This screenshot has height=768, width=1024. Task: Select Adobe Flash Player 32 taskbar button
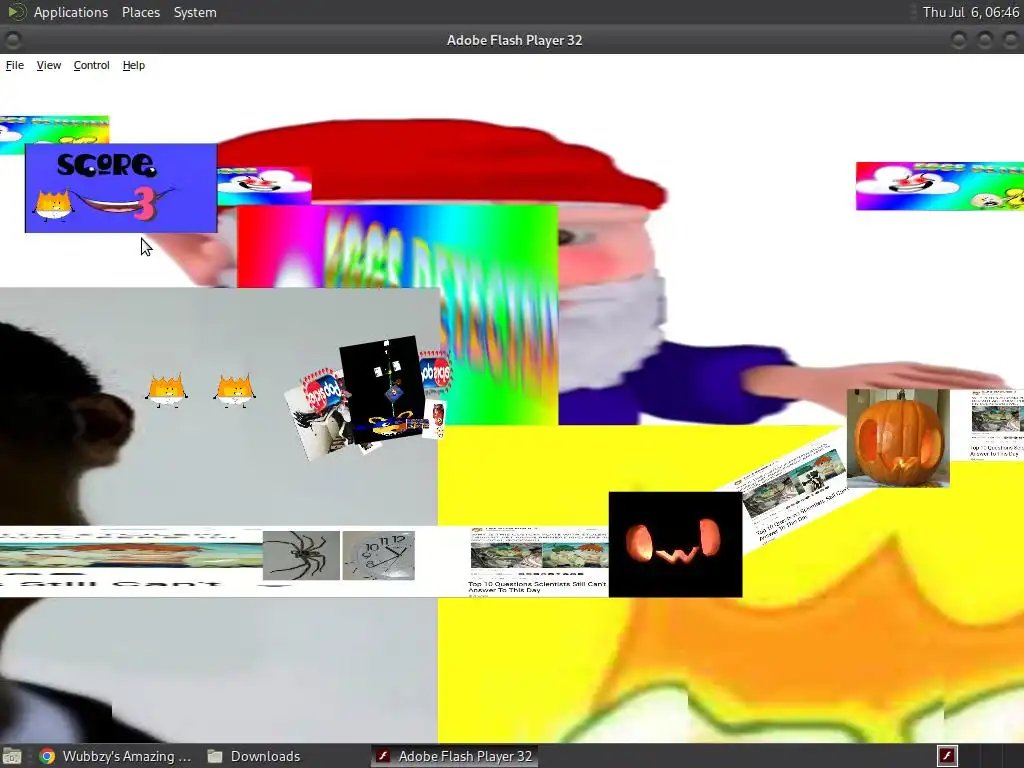pyautogui.click(x=455, y=756)
